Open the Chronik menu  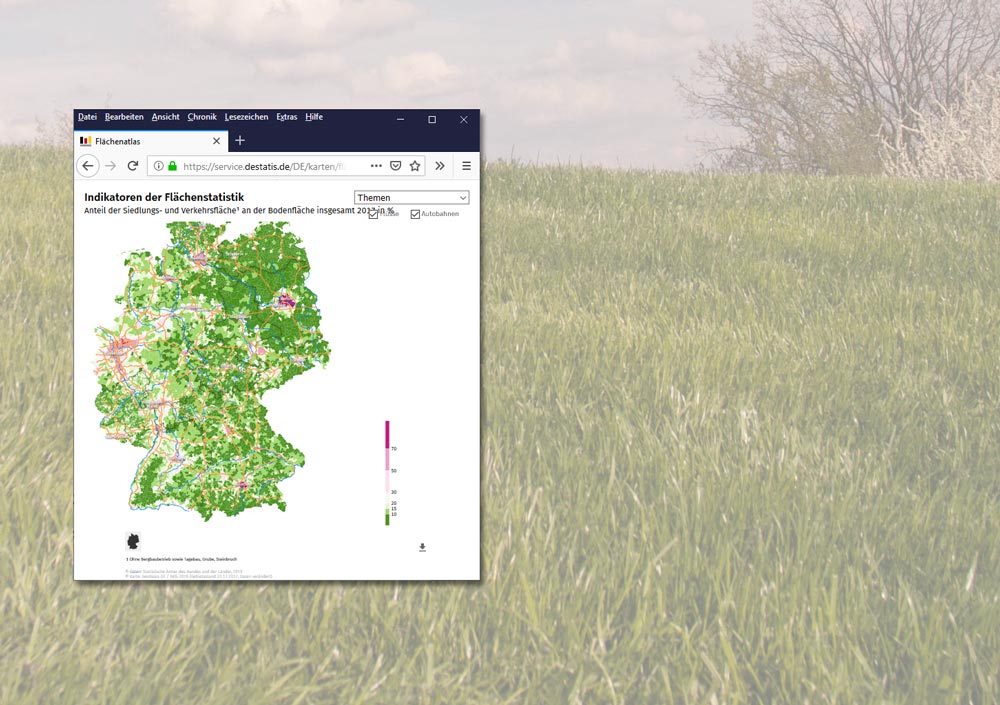[202, 116]
